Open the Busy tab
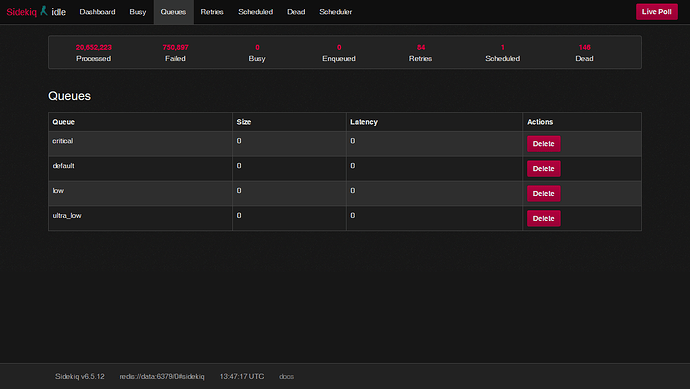The image size is (690, 389). click(138, 12)
